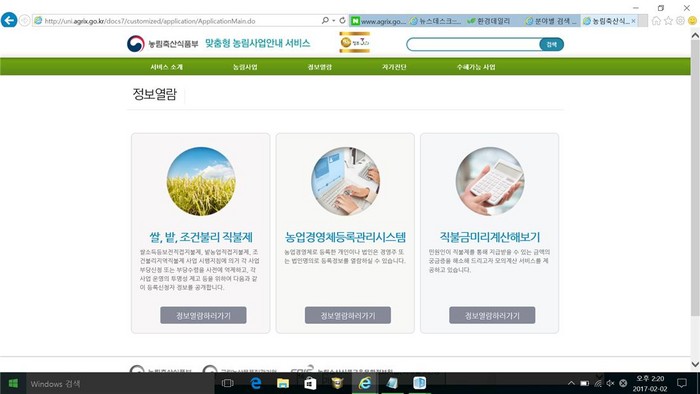700x394 pixels.
Task: Expand the address bar search dropdown arrow
Action: 333,21
